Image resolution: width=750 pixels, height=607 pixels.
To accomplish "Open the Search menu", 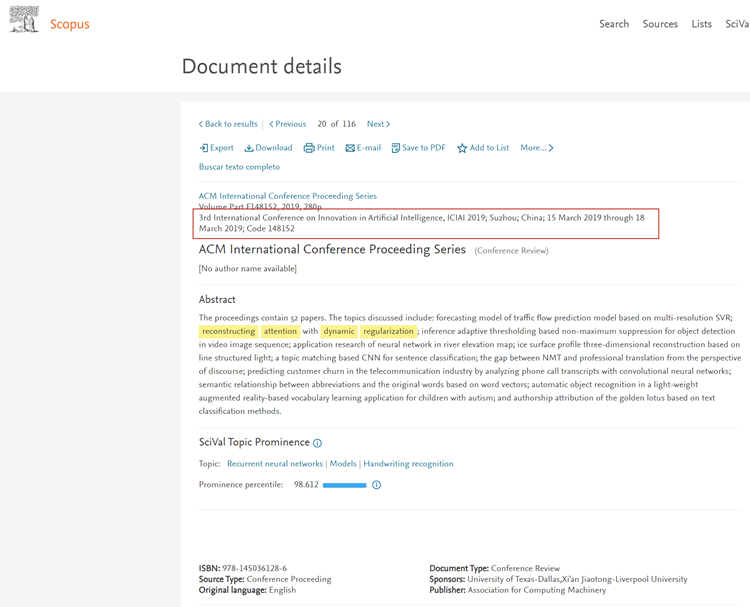I will [x=614, y=24].
